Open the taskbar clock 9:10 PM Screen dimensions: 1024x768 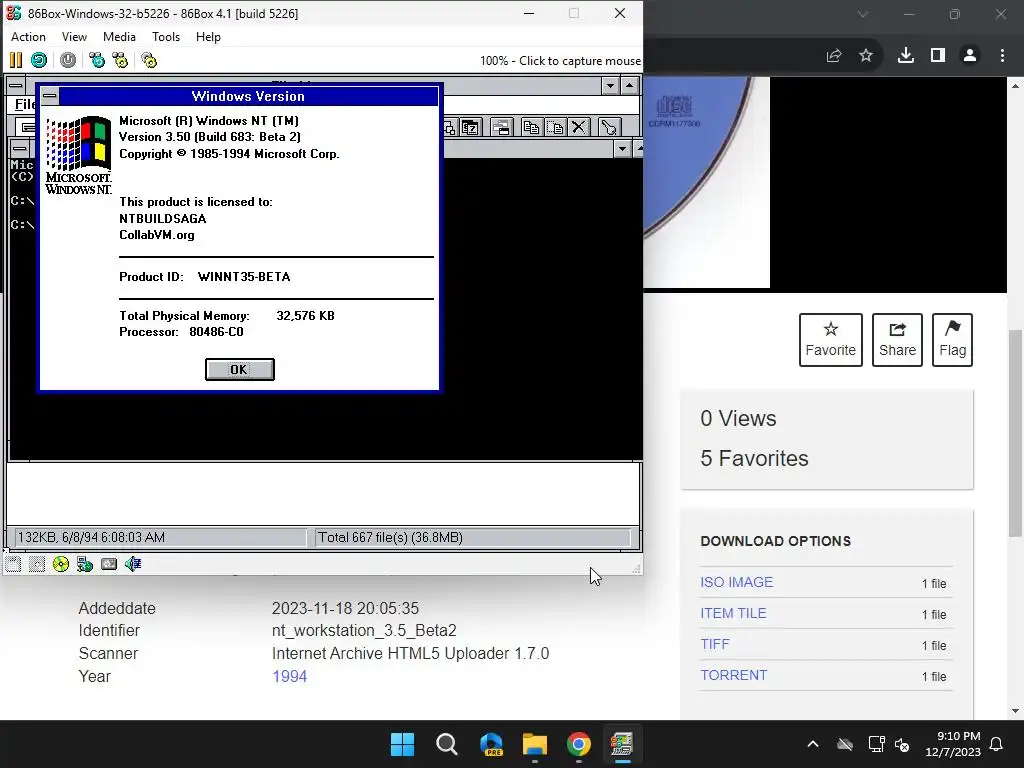click(x=953, y=744)
